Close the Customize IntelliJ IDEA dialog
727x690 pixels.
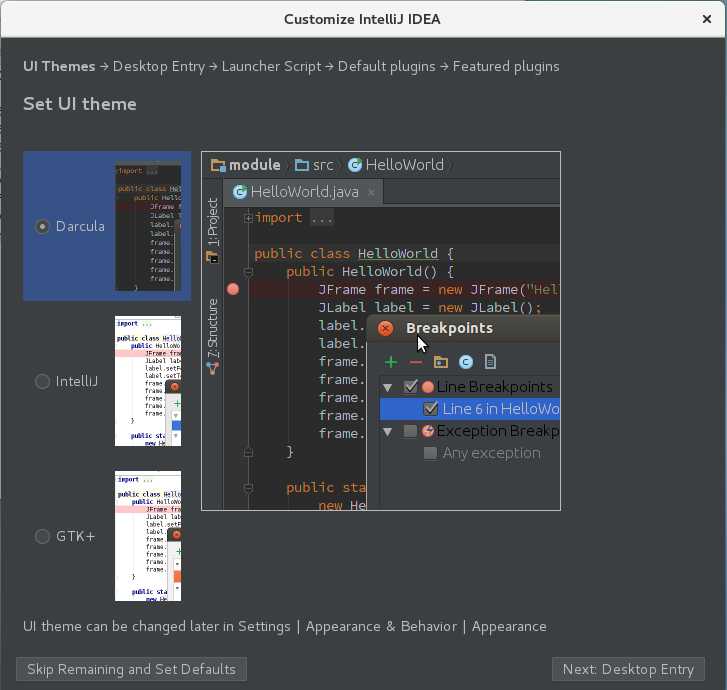[x=707, y=19]
